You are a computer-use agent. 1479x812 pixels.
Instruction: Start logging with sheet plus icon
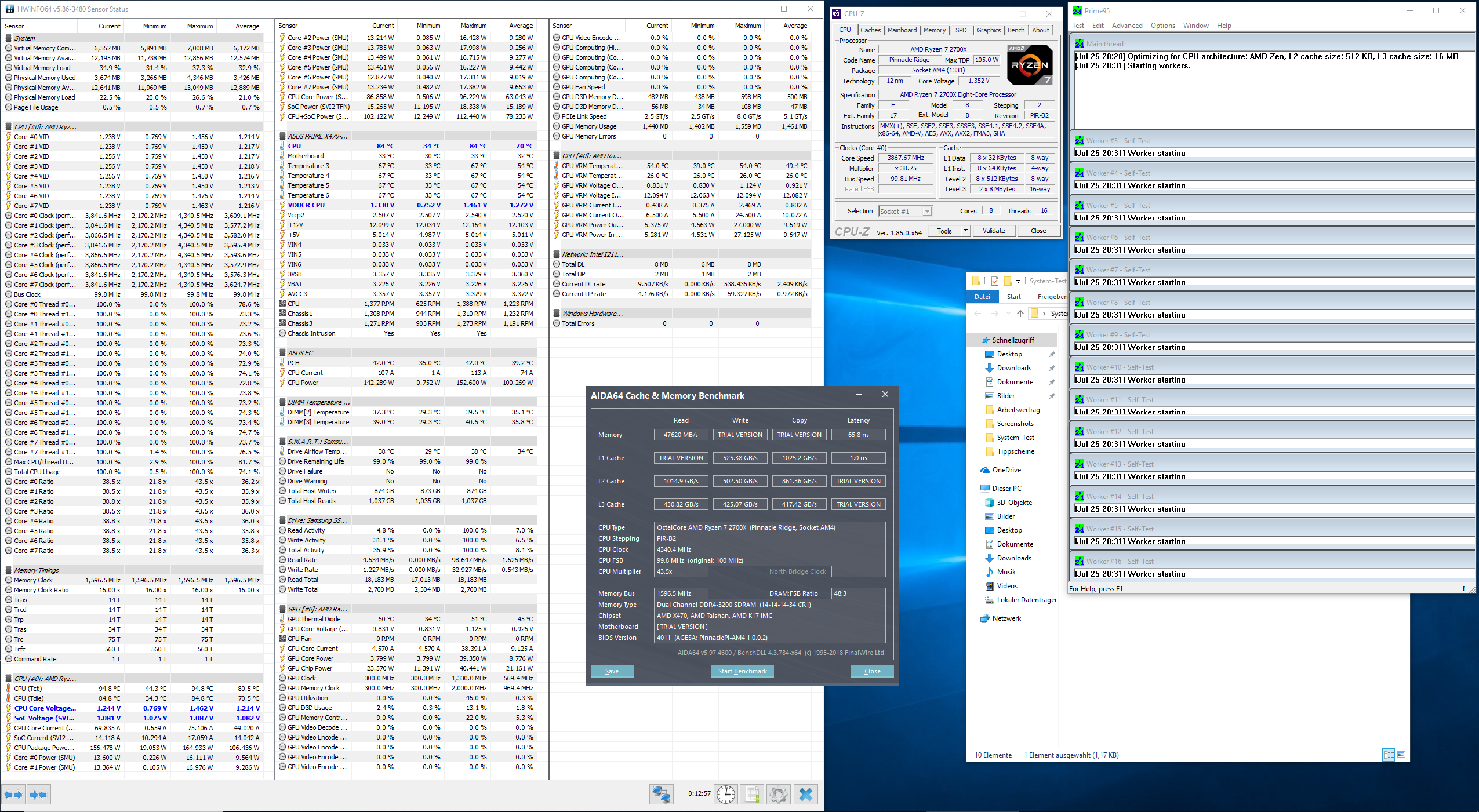(752, 794)
